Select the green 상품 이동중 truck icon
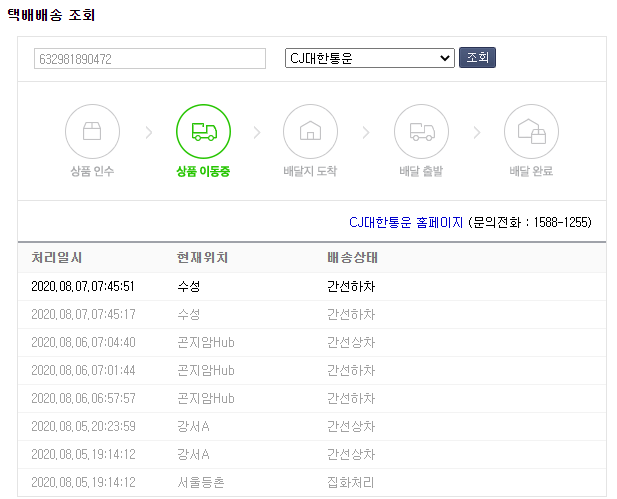617x499 pixels. (x=203, y=131)
